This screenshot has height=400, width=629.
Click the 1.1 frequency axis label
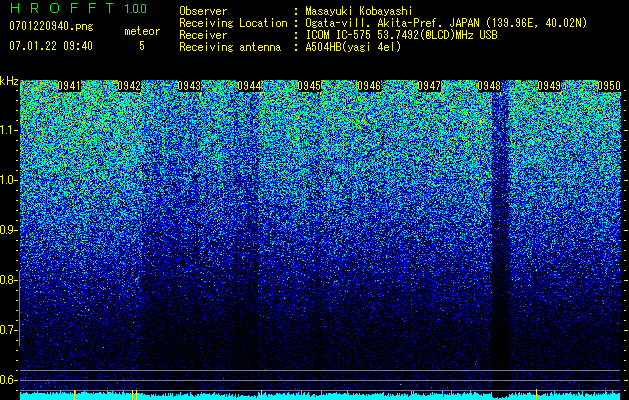[9, 130]
